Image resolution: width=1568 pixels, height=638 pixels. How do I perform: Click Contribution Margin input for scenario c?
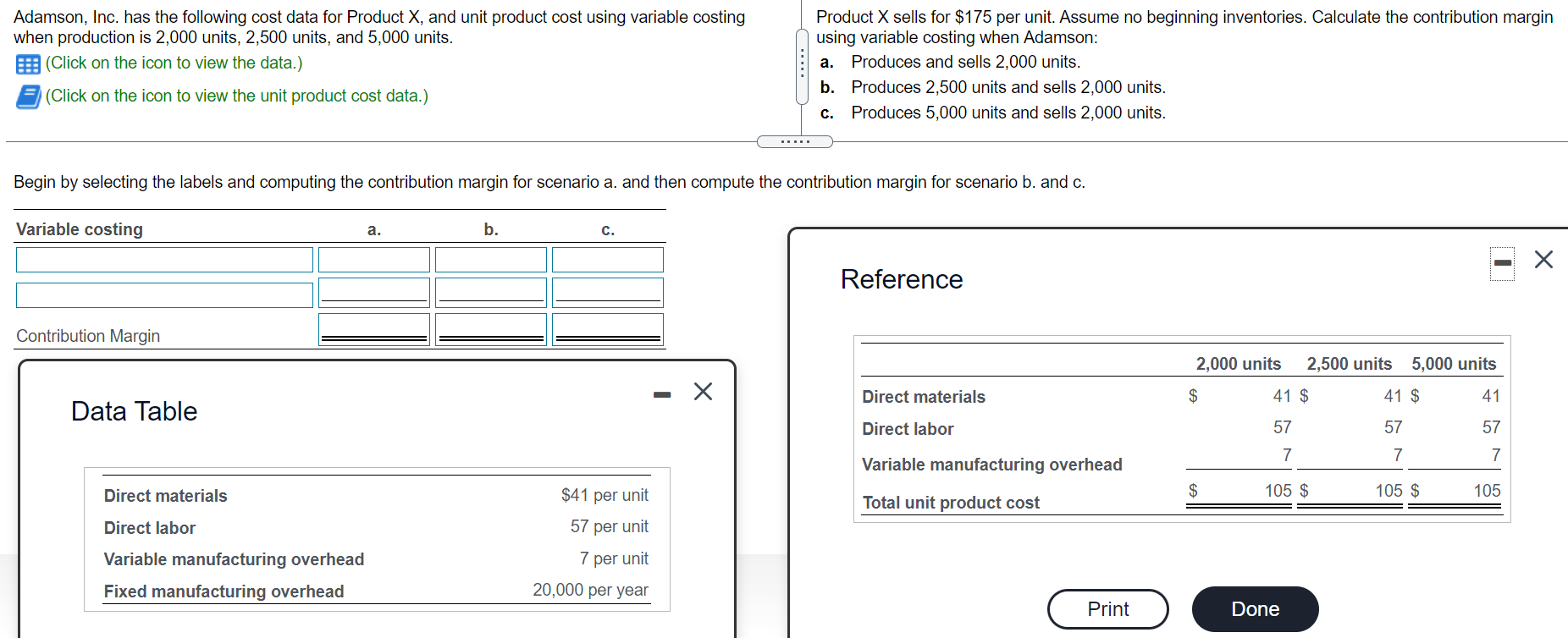[607, 328]
